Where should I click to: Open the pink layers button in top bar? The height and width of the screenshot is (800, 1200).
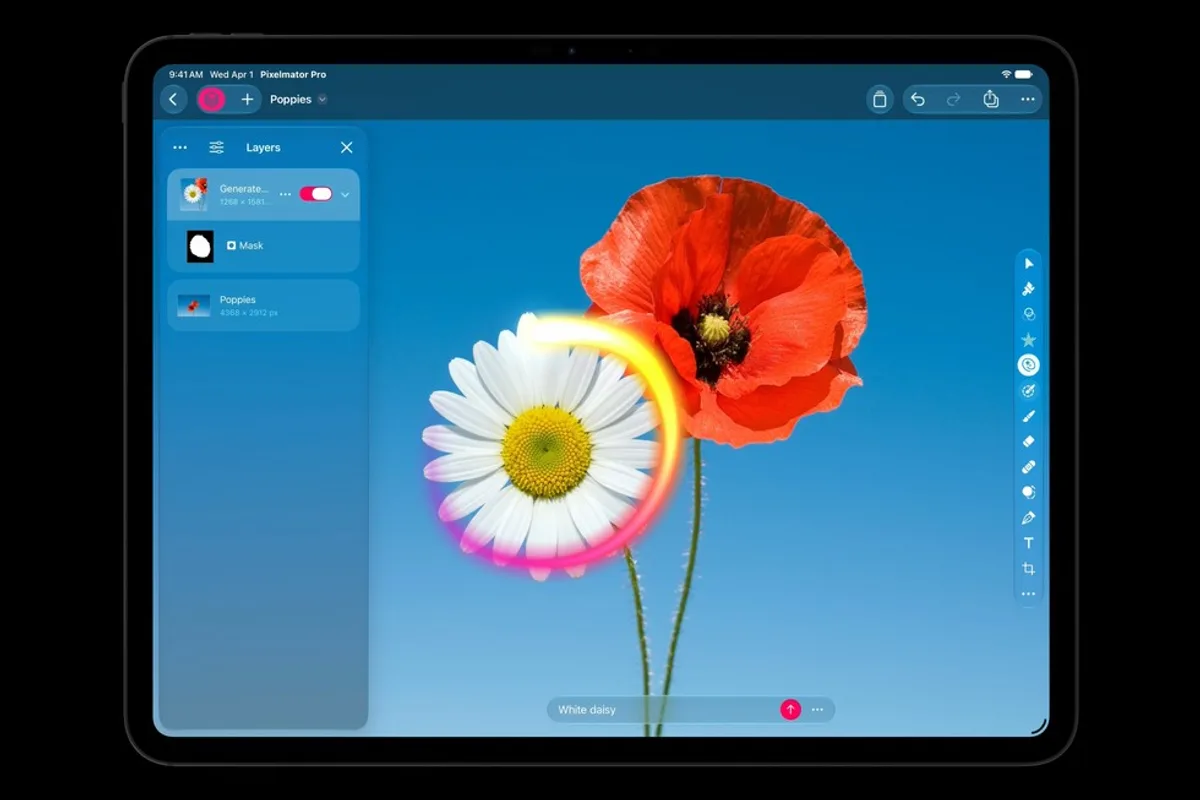(x=211, y=99)
